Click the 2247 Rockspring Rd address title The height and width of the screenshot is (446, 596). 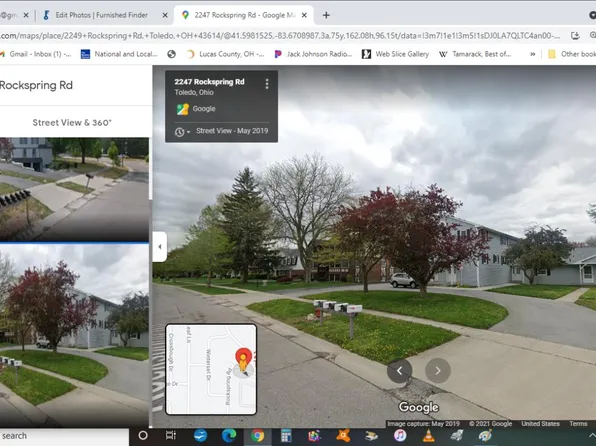209,82
